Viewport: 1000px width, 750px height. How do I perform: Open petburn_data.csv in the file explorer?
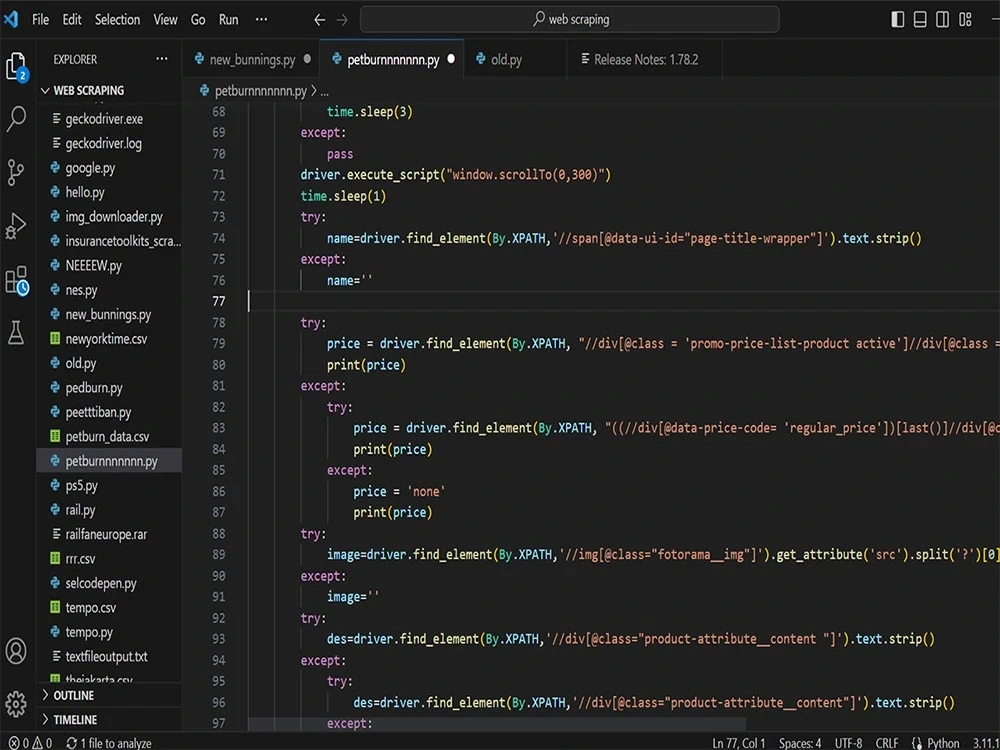[107, 437]
